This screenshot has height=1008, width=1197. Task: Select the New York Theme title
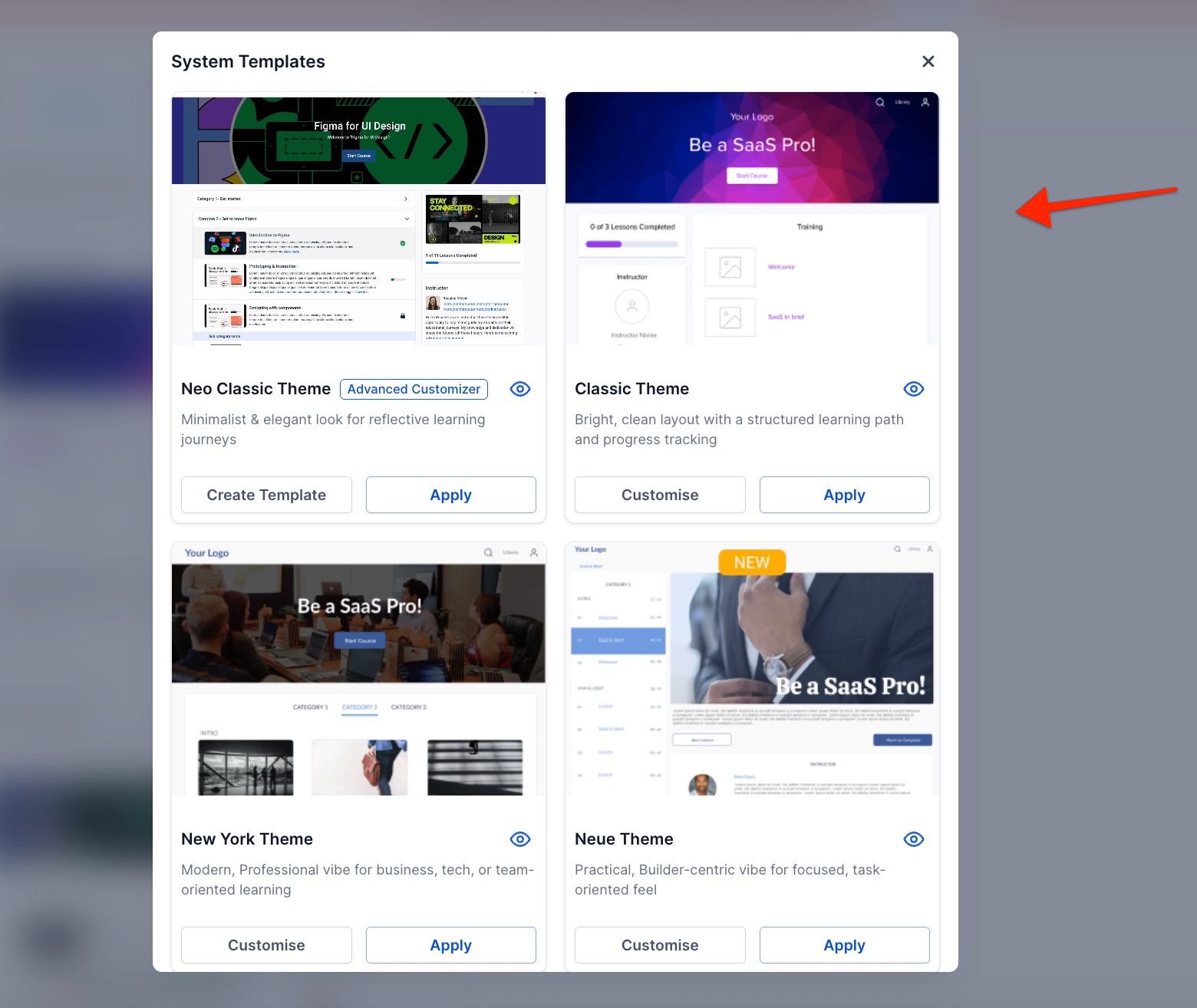point(247,839)
